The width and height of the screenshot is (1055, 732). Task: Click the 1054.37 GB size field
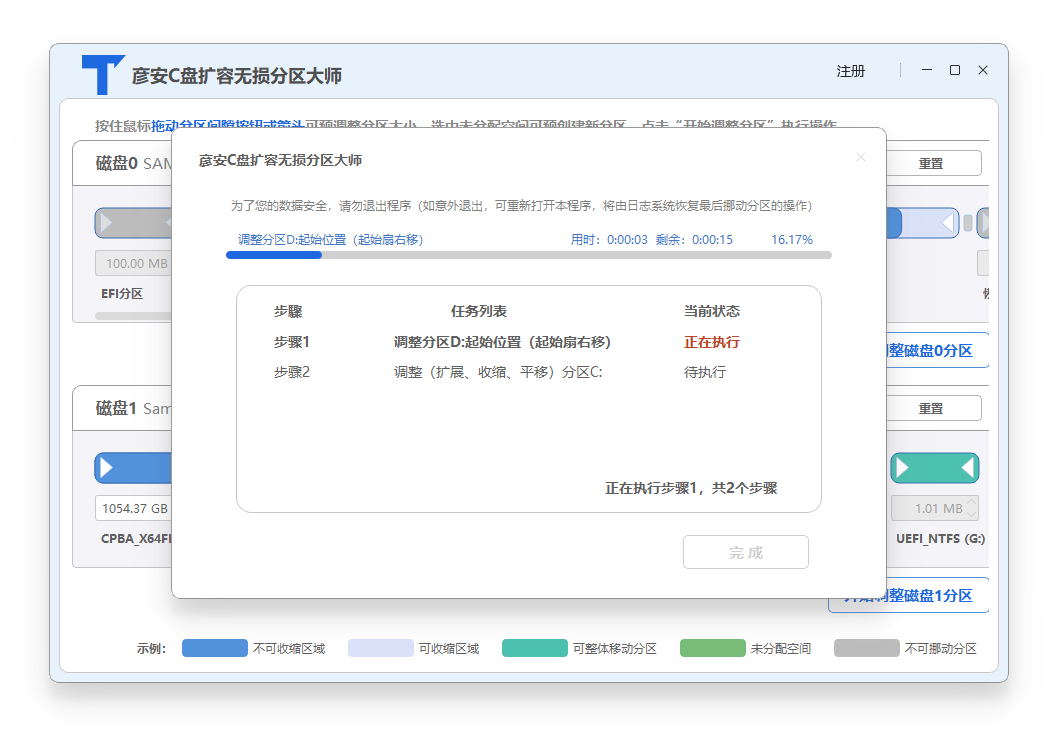coord(134,509)
